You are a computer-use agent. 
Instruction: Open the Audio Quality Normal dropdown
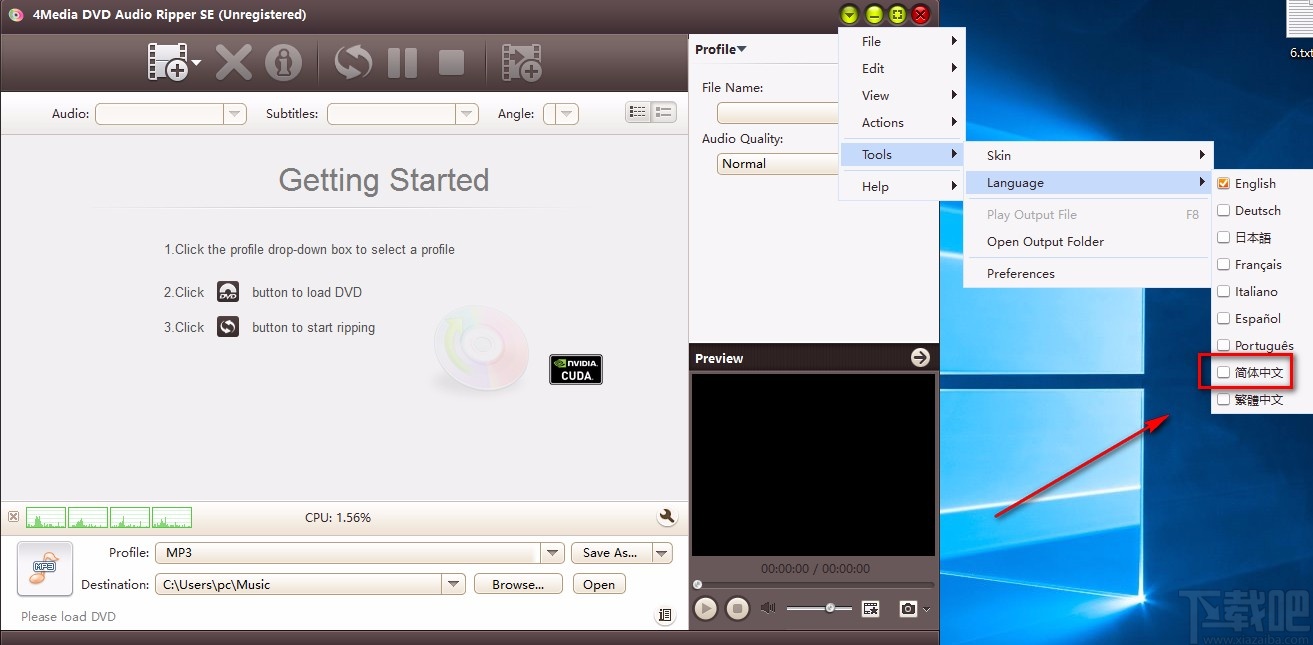point(778,164)
